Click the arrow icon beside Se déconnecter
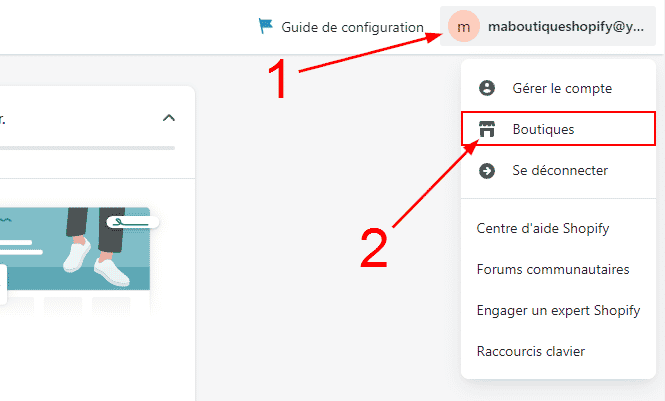 point(487,170)
